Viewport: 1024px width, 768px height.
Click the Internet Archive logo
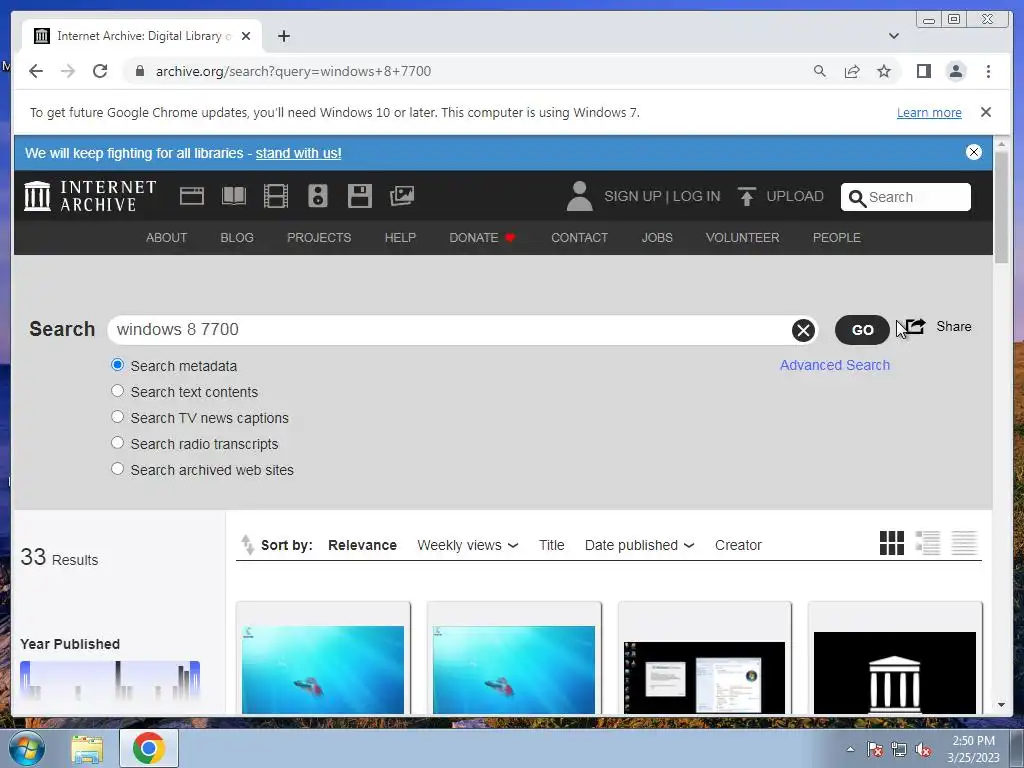(90, 196)
